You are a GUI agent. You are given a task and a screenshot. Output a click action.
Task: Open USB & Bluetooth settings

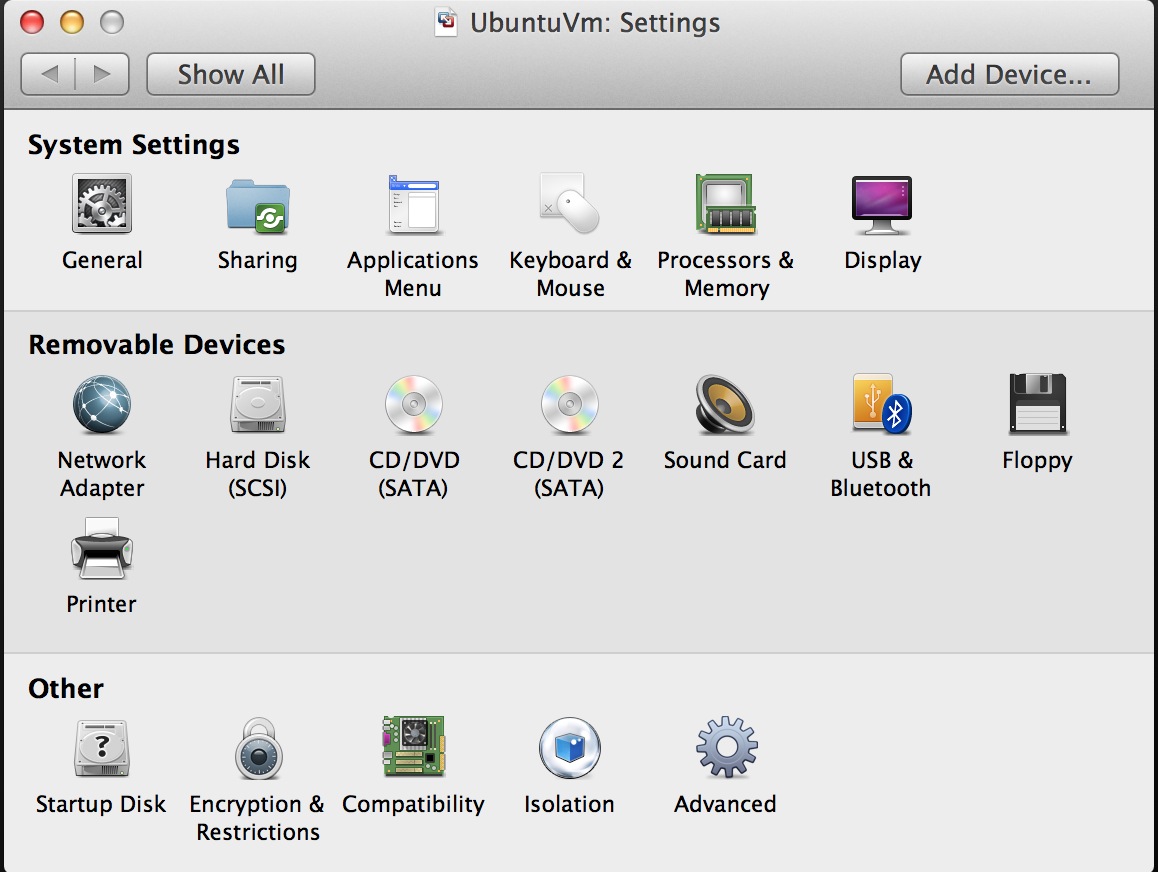click(881, 405)
